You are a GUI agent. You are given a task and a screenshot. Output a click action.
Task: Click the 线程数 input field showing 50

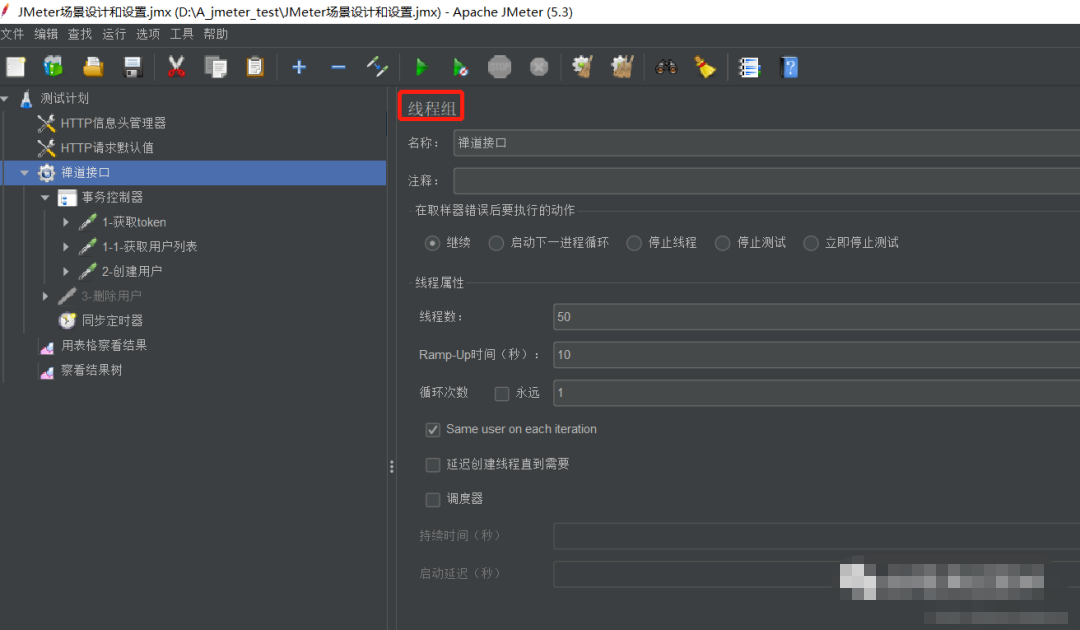(700, 317)
